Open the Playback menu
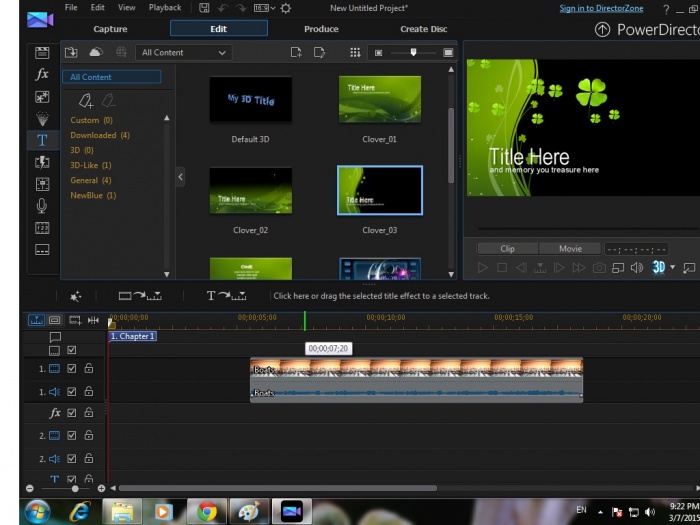 (x=165, y=8)
